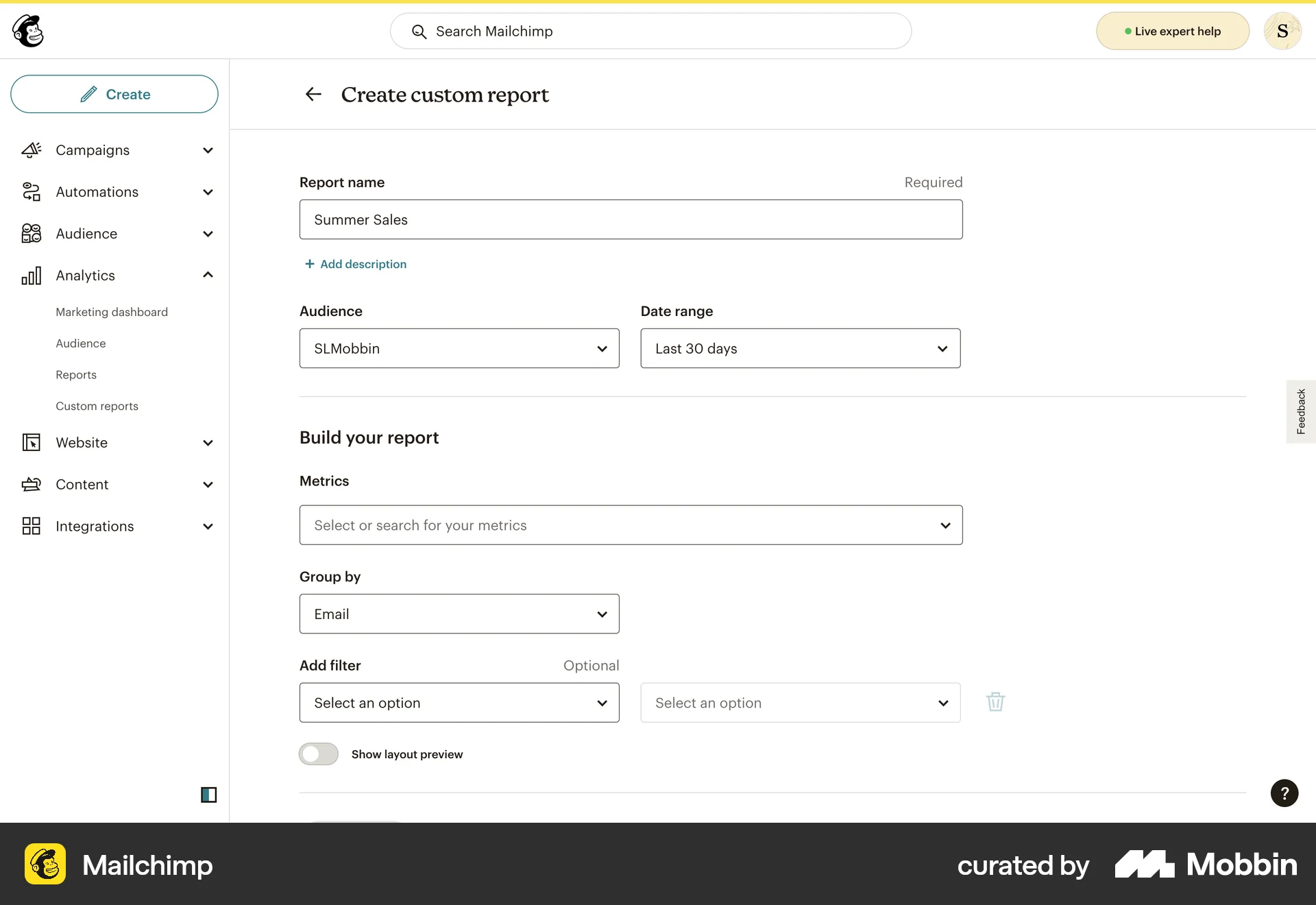The width and height of the screenshot is (1316, 905).
Task: Expand Automations menu chevron
Action: tap(208, 192)
